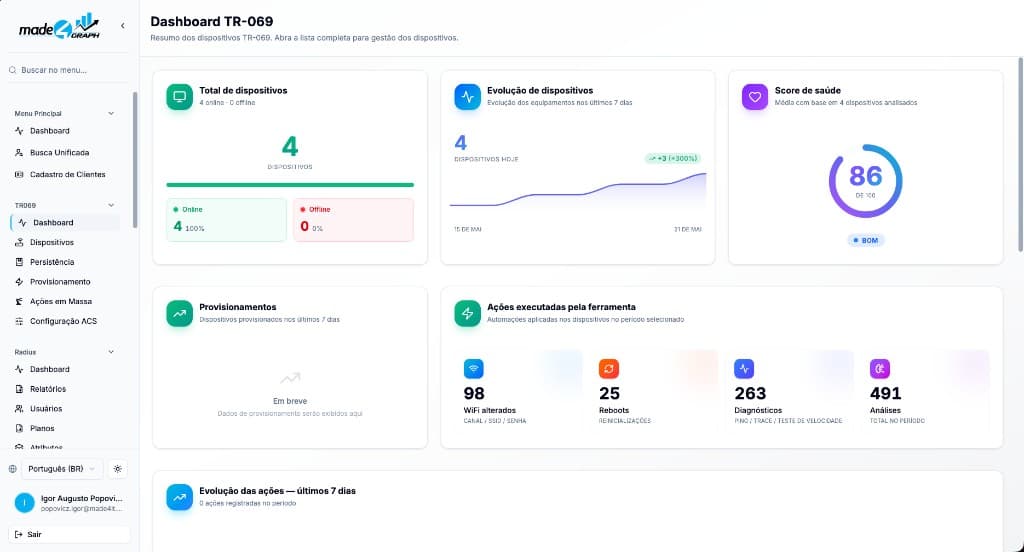Image resolution: width=1024 pixels, height=552 pixels.
Task: Click the orange Reboots refresh icon
Action: tap(609, 368)
